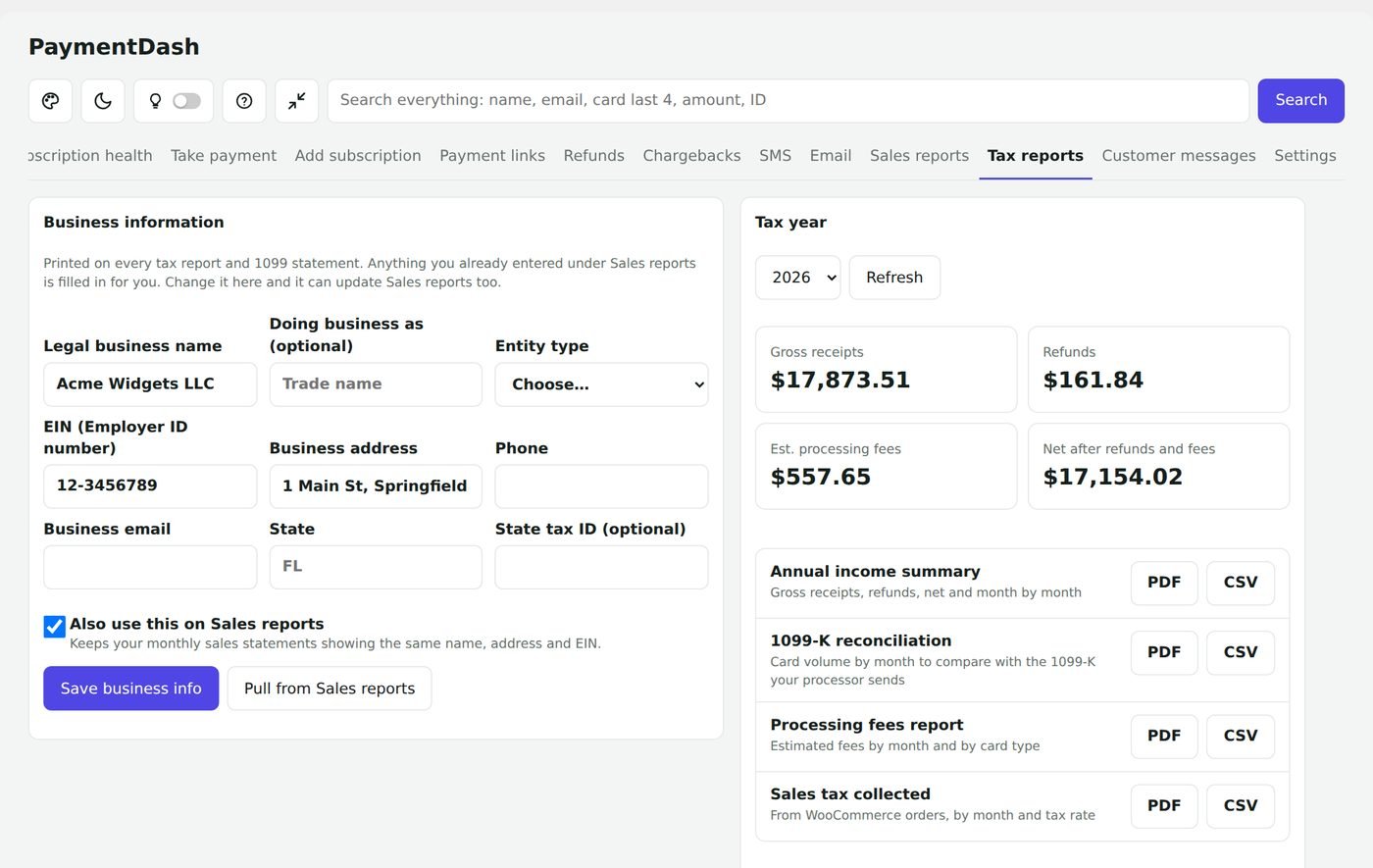Click the PaymentDash title
Image resolution: width=1373 pixels, height=868 pixels.
[x=114, y=47]
